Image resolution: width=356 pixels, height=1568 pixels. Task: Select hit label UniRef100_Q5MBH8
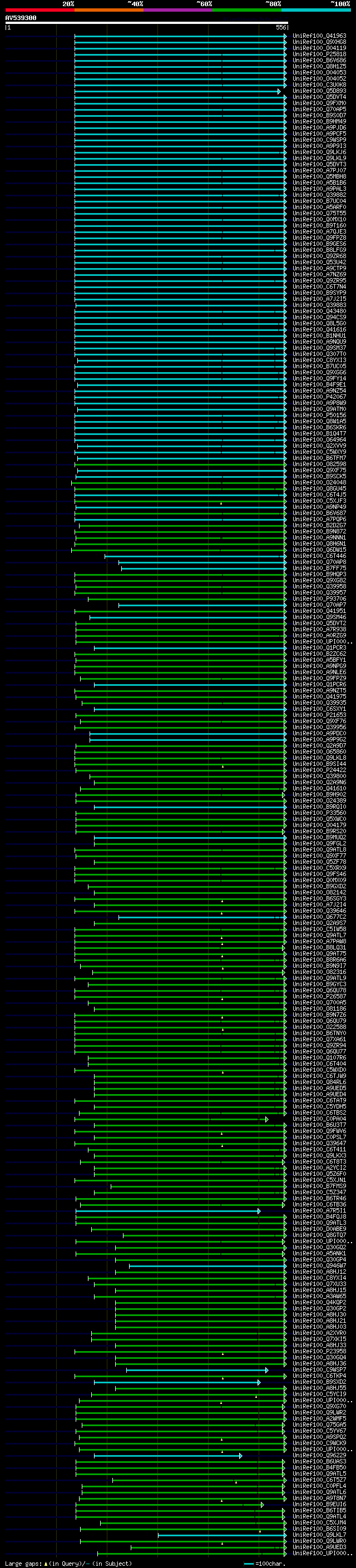click(319, 176)
